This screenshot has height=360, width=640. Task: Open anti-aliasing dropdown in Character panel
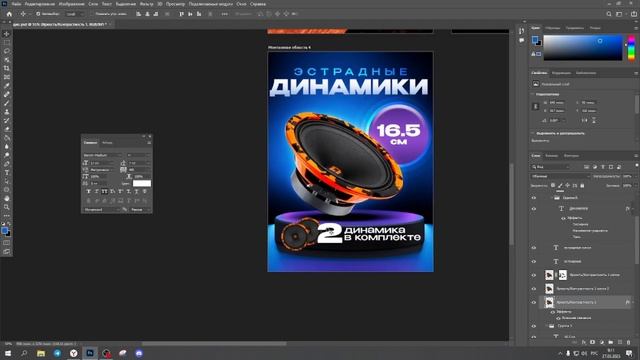(x=139, y=209)
